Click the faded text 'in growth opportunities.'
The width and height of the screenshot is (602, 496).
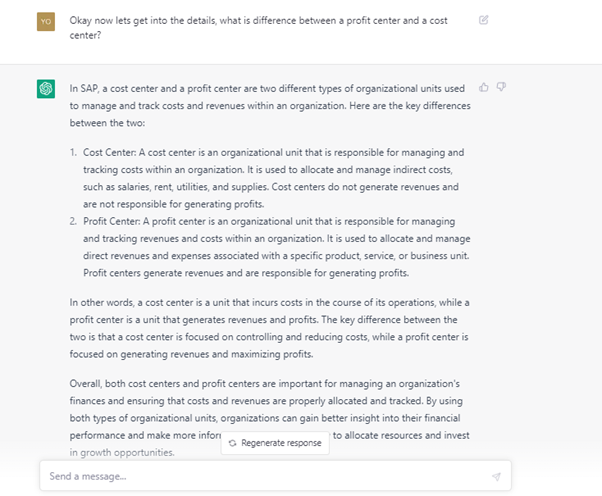click(122, 452)
